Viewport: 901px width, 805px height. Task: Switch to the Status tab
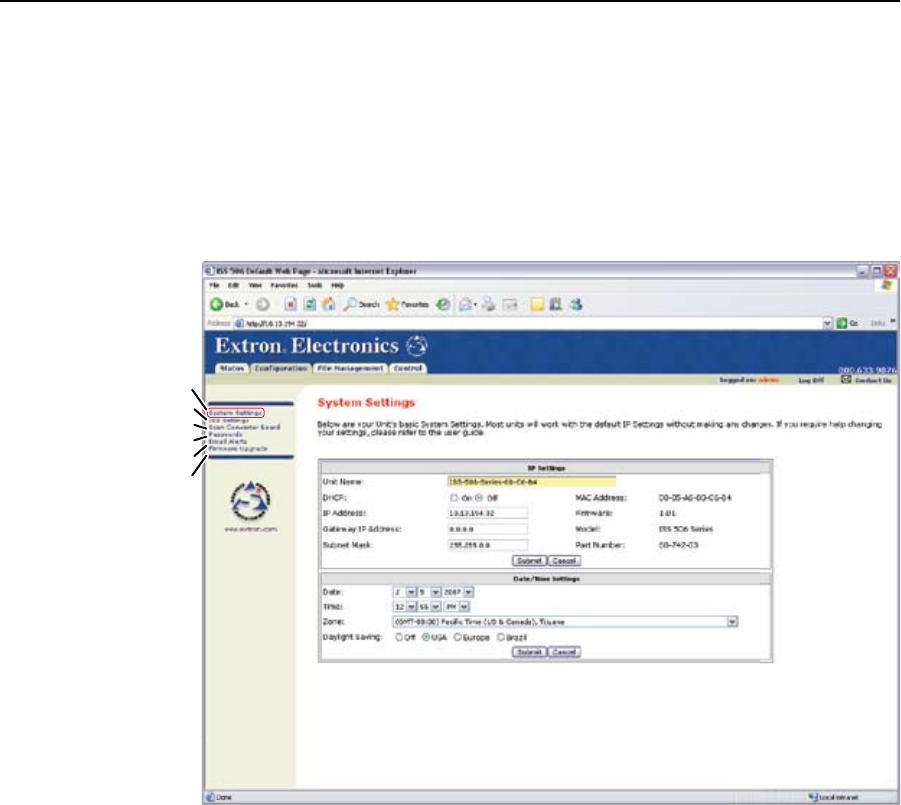tap(232, 368)
